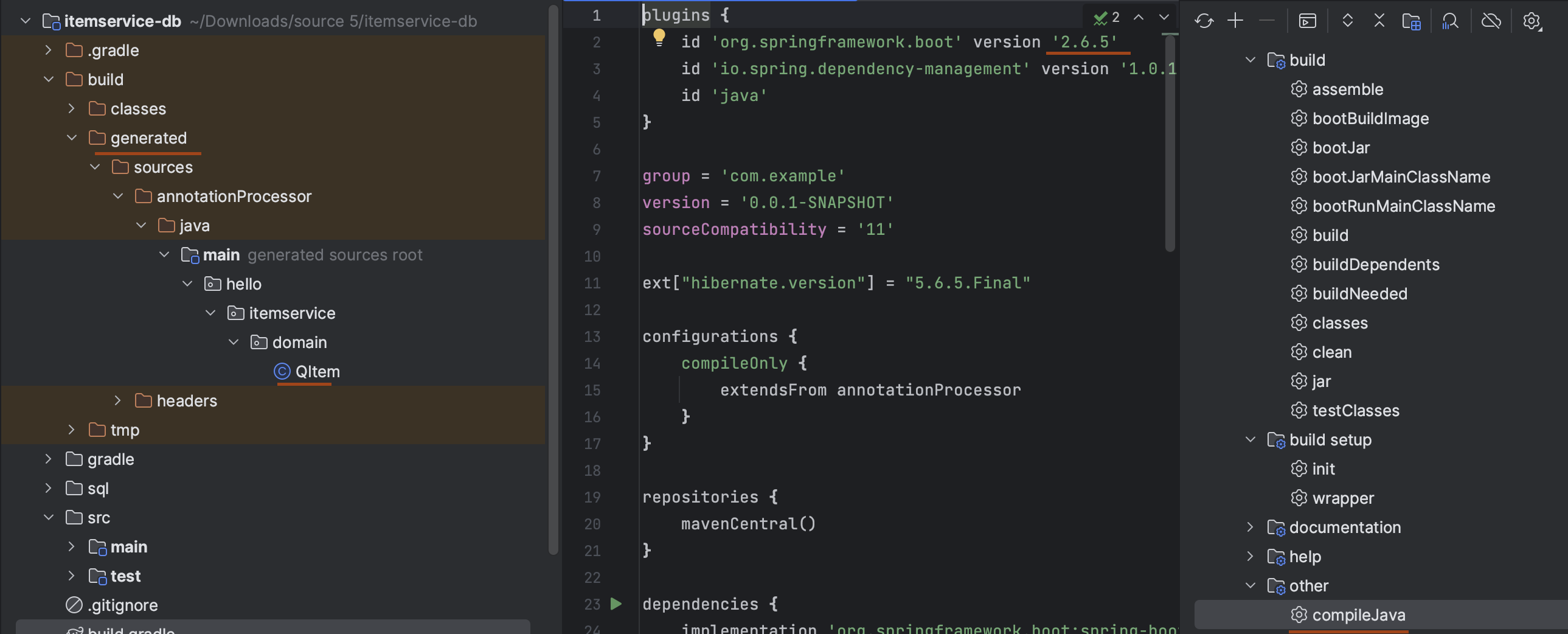Image resolution: width=1568 pixels, height=634 pixels.
Task: Select the bootJar Gradle task
Action: [1330, 148]
